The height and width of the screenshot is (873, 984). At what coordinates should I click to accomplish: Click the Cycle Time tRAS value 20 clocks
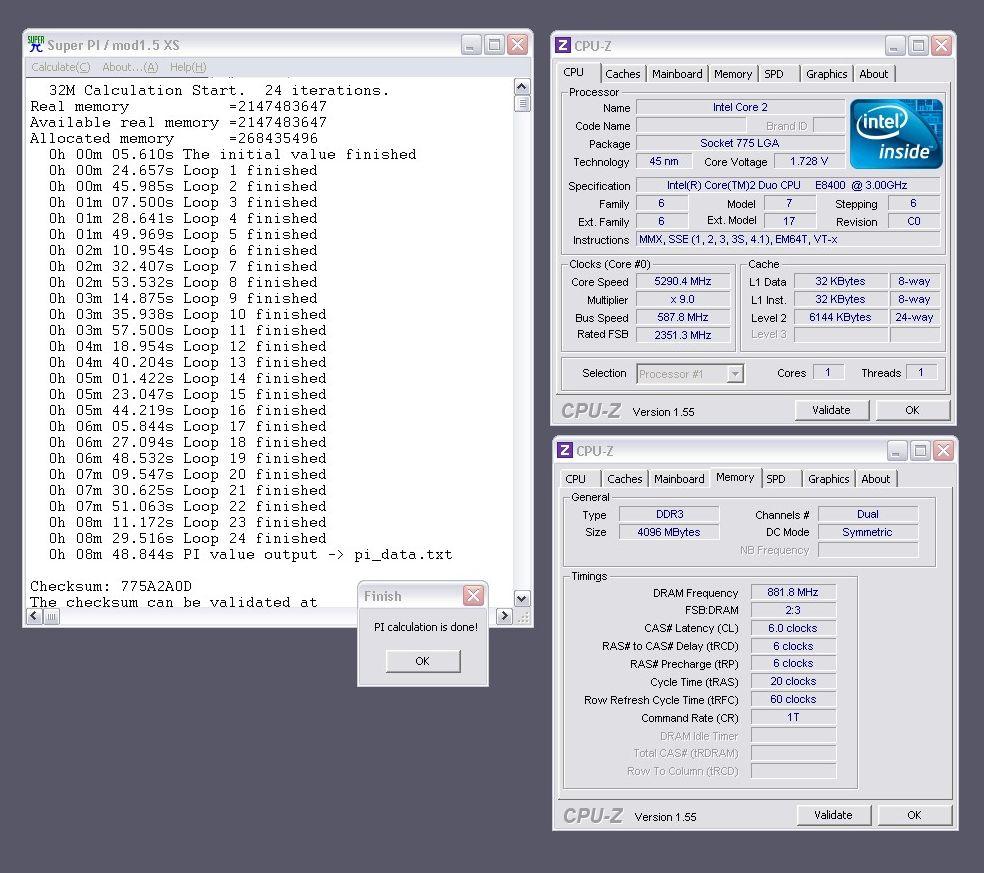793,681
